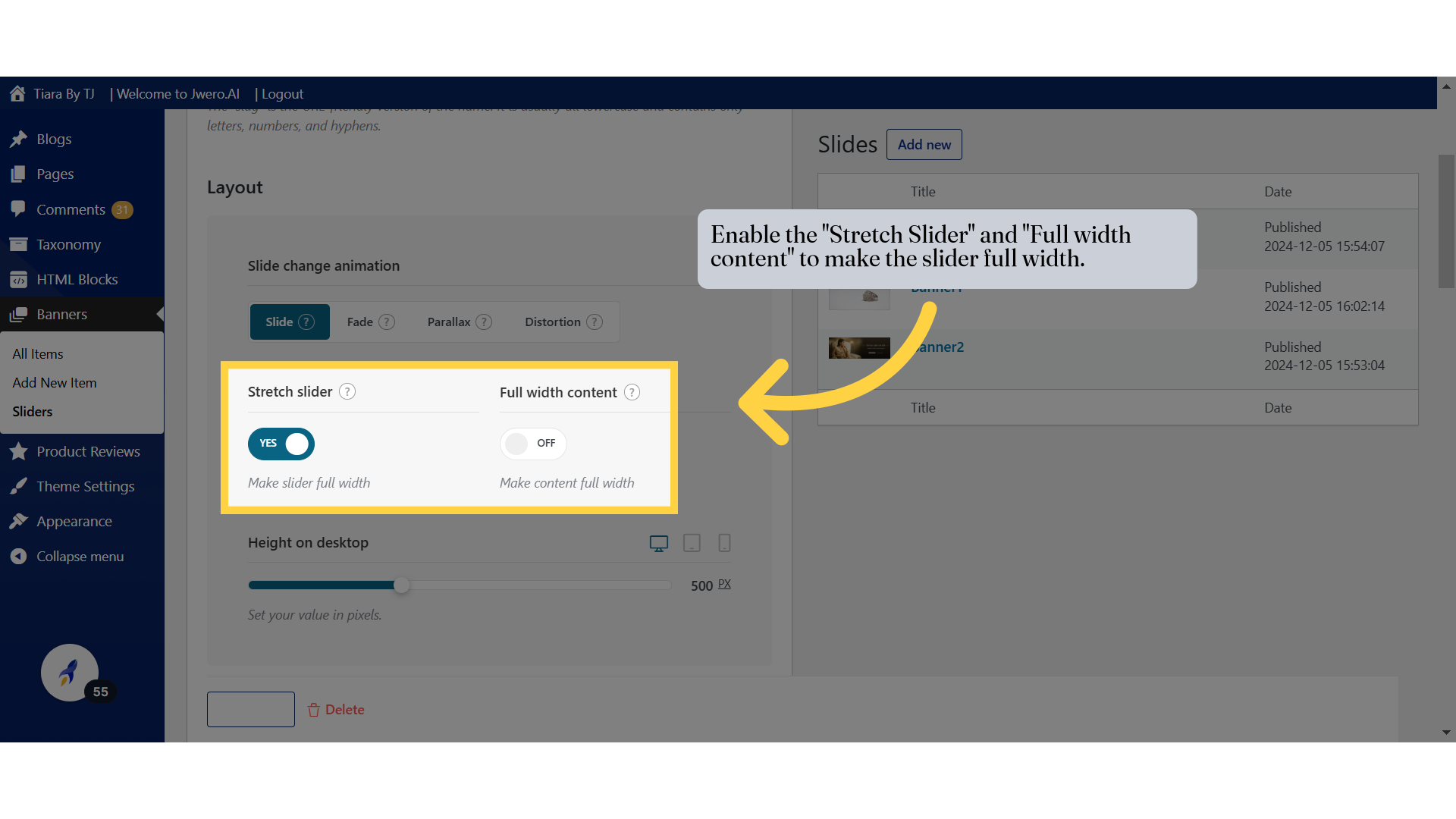Click the page vertical scrollbar thumb
1456x819 pixels.
coord(1446,221)
